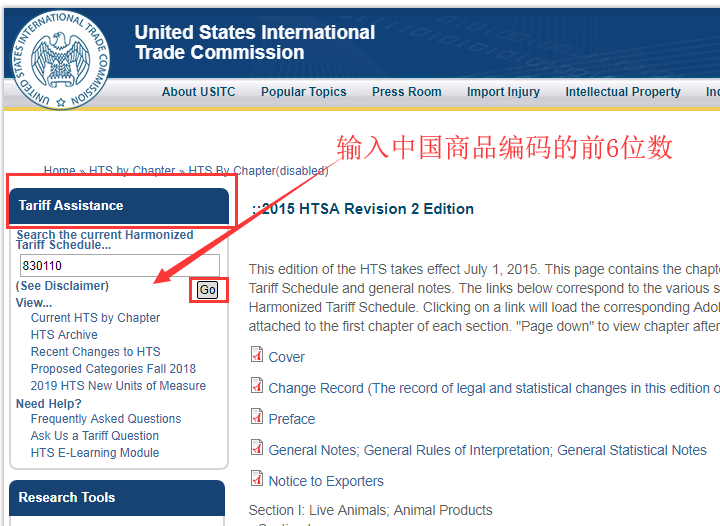Open Frequently Asked Questions link
The width and height of the screenshot is (720, 526).
point(106,419)
